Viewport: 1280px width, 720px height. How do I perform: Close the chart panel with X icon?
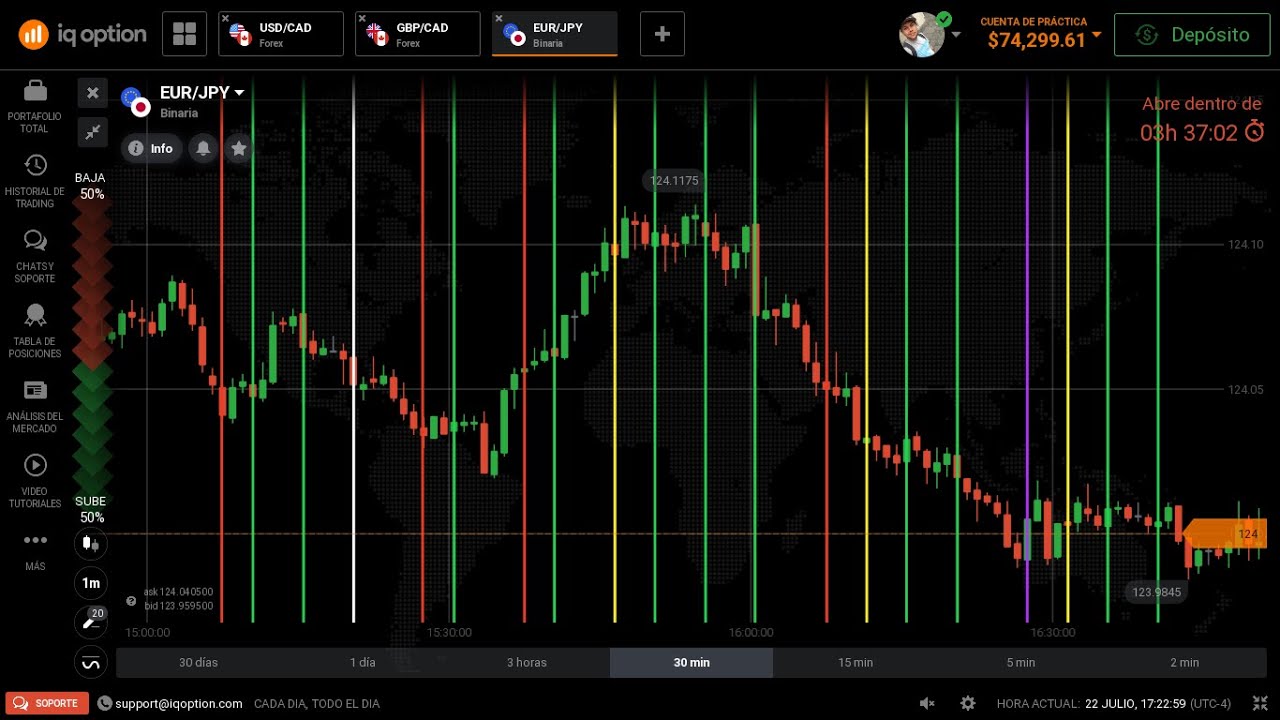coord(92,93)
